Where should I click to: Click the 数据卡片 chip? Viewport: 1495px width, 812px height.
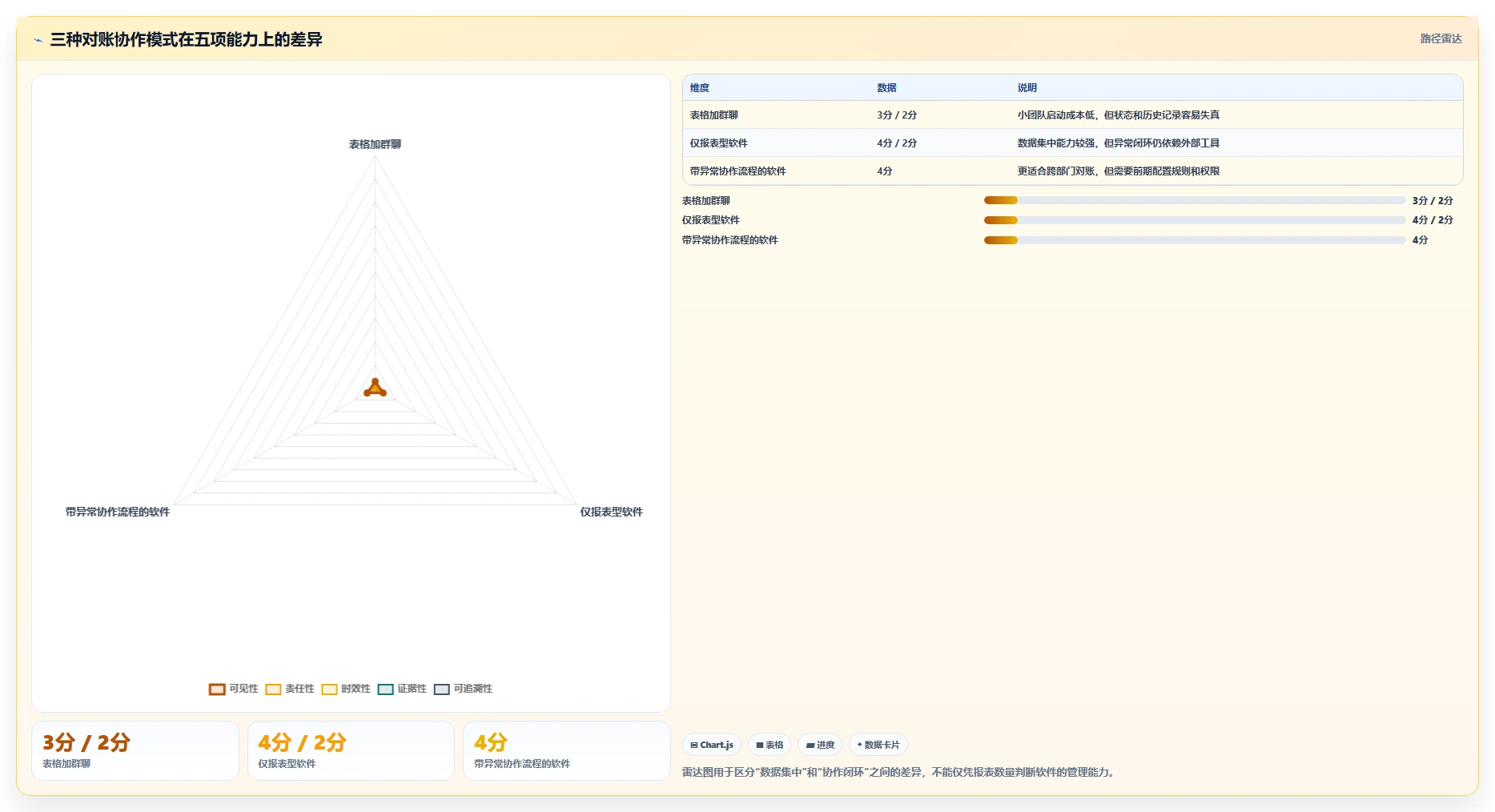(x=878, y=745)
